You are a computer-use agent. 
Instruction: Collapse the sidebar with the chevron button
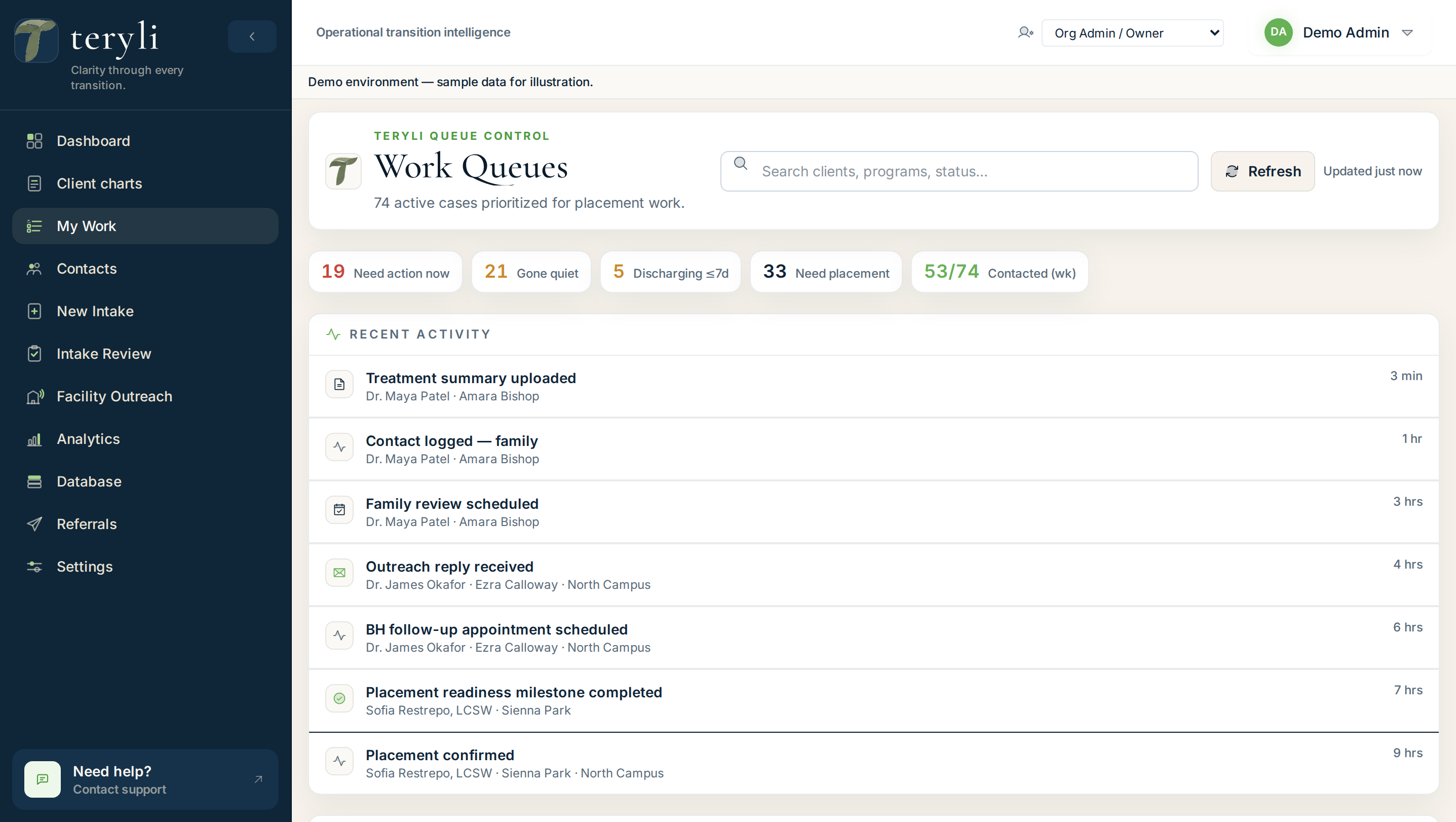point(252,37)
